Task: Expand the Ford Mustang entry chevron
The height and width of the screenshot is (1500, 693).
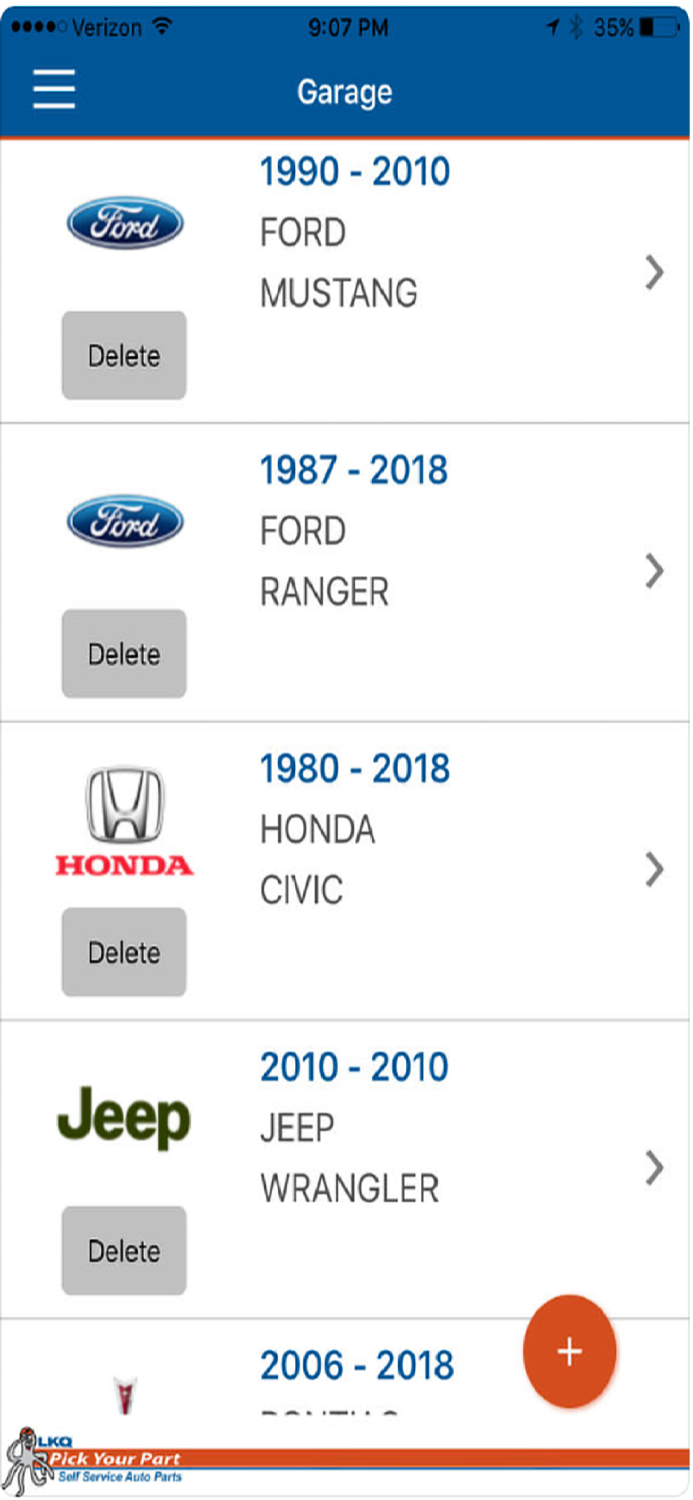Action: click(655, 272)
